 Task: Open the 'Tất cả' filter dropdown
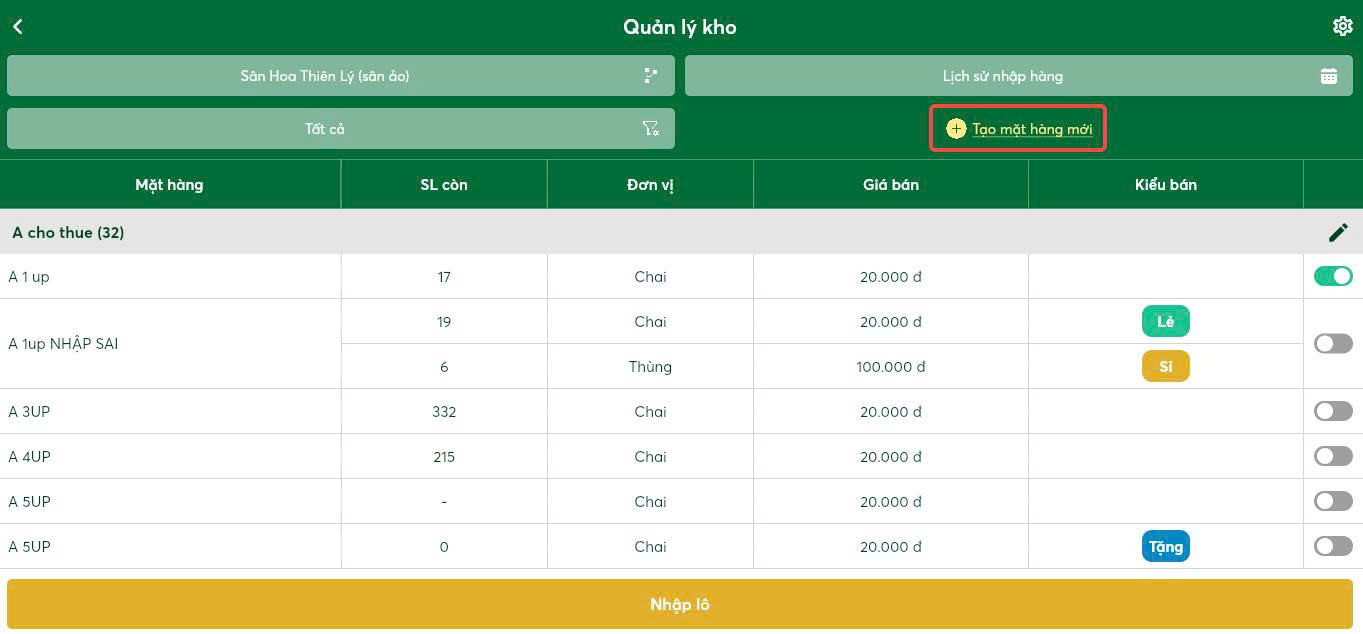341,129
